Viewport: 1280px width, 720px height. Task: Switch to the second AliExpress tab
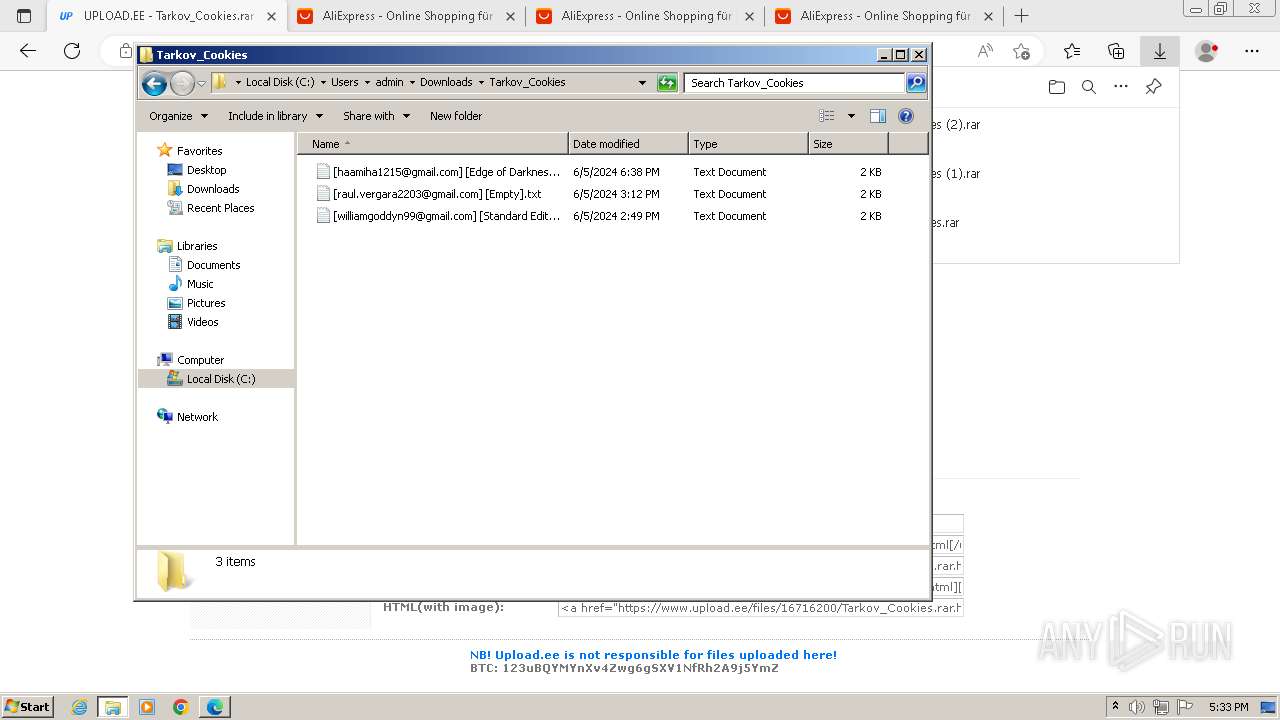tap(646, 16)
